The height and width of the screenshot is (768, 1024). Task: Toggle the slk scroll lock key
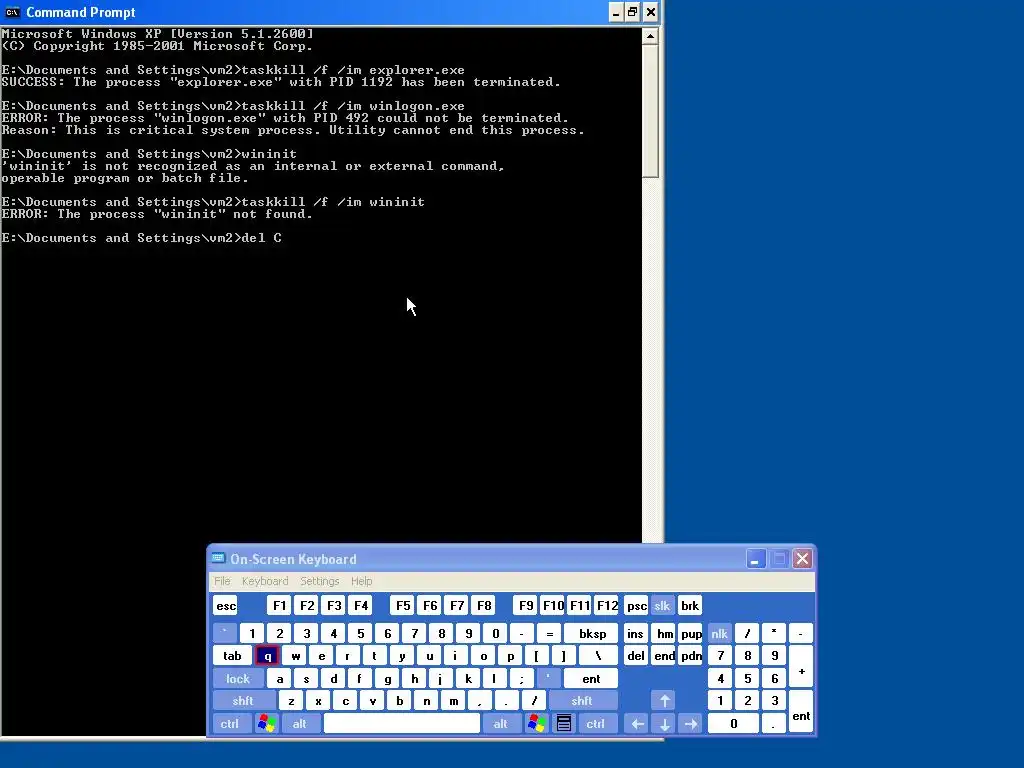tap(662, 605)
